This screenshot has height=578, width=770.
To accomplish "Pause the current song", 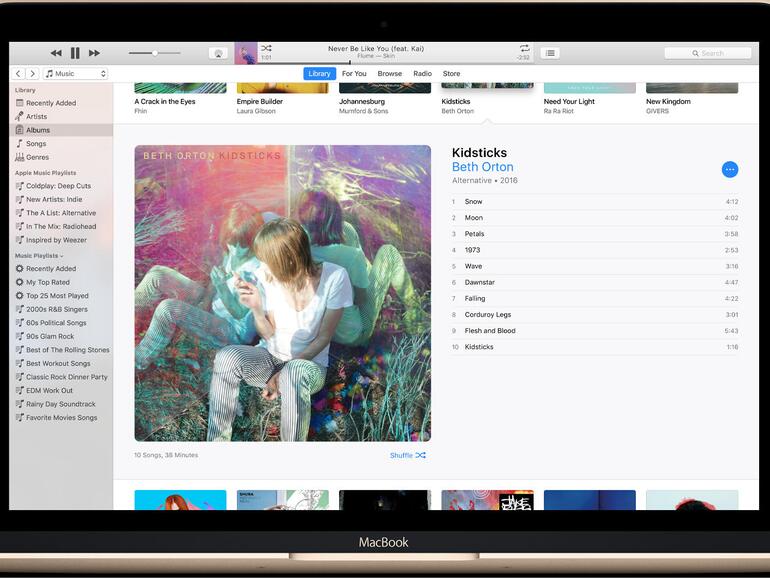I will [x=75, y=53].
